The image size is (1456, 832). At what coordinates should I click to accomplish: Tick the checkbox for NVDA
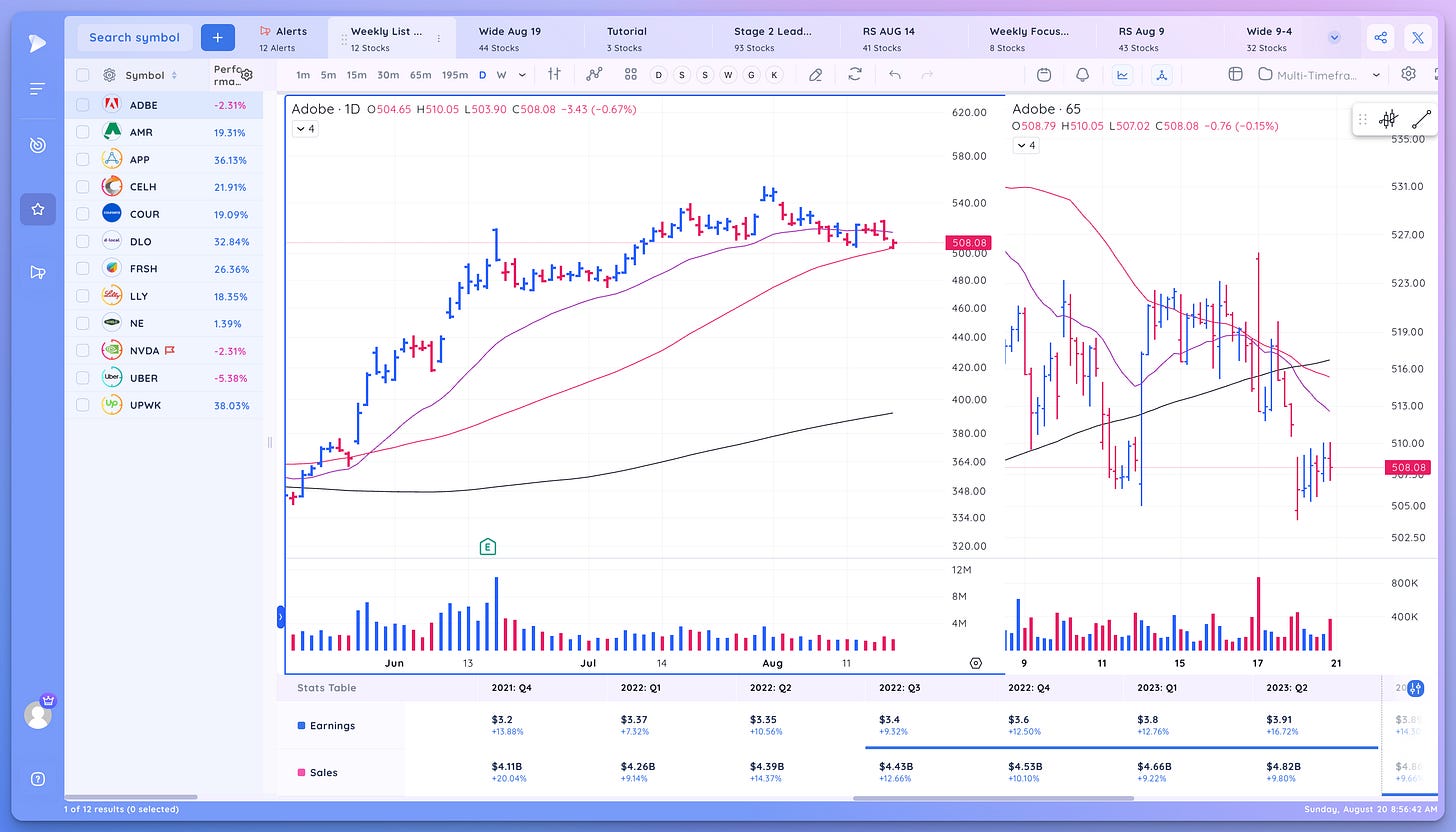click(x=83, y=351)
